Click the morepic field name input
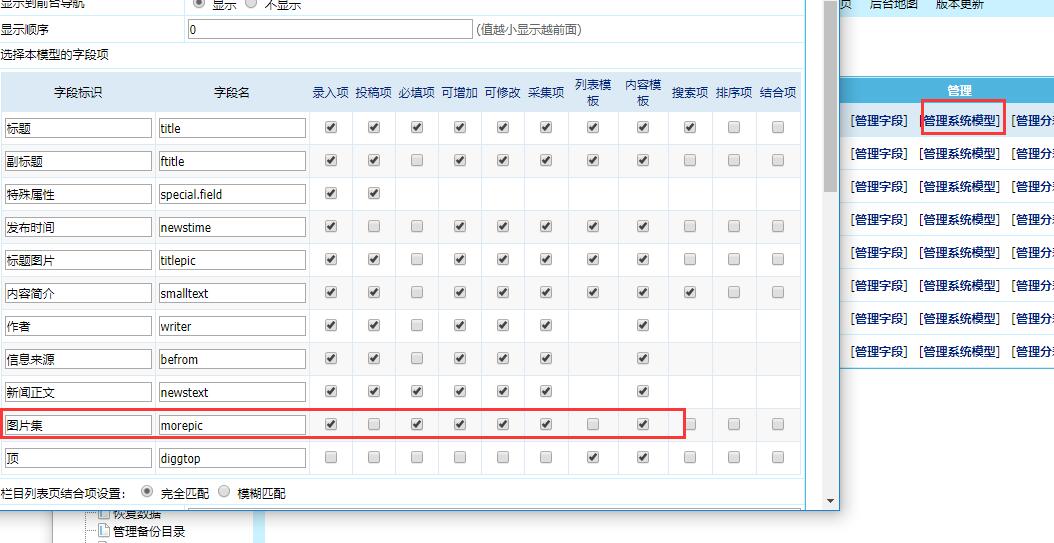1054x543 pixels. tap(232, 425)
